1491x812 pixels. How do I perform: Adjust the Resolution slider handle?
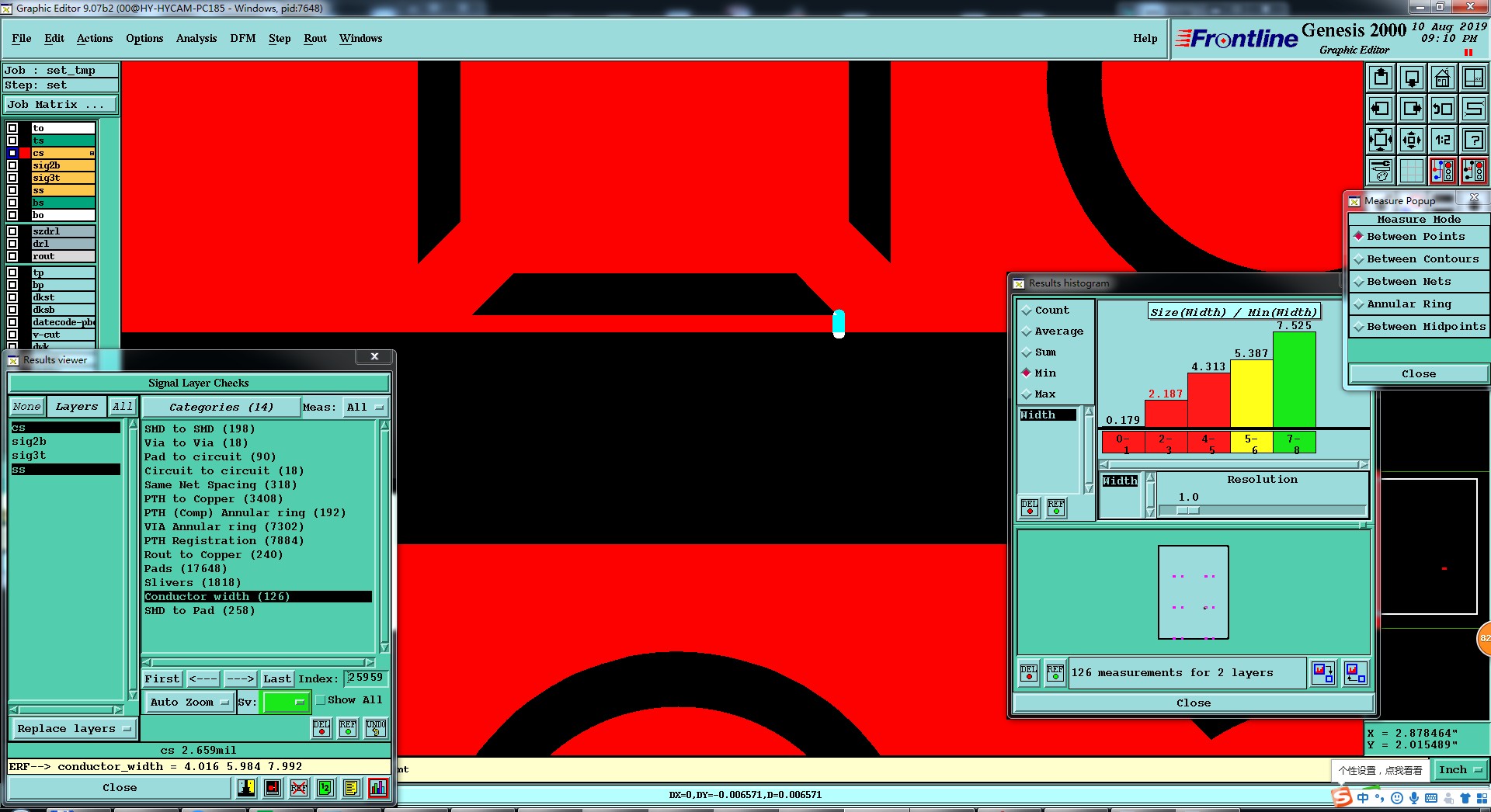(1187, 511)
